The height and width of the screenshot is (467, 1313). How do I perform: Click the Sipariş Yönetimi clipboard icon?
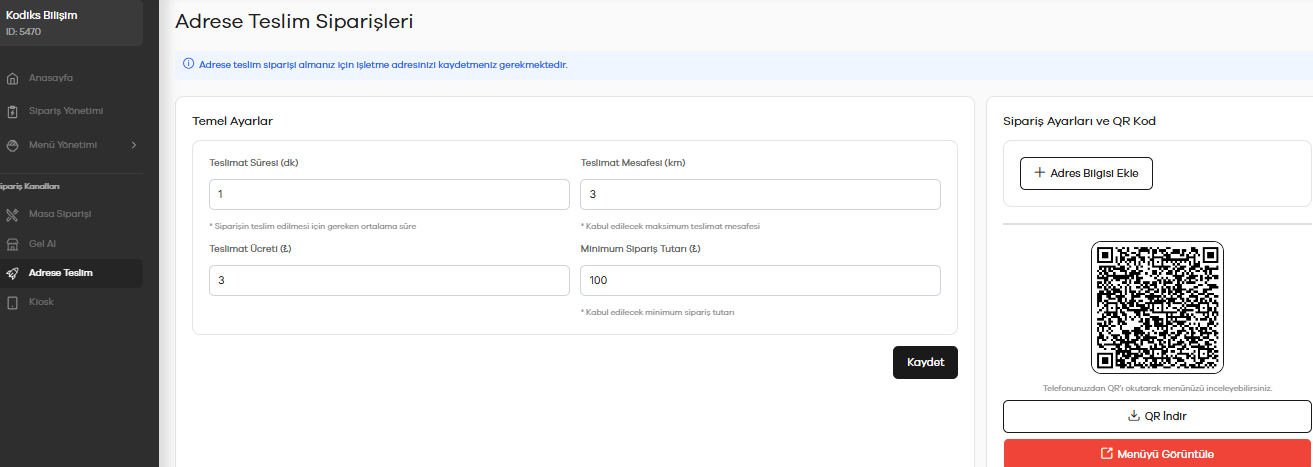coord(12,112)
